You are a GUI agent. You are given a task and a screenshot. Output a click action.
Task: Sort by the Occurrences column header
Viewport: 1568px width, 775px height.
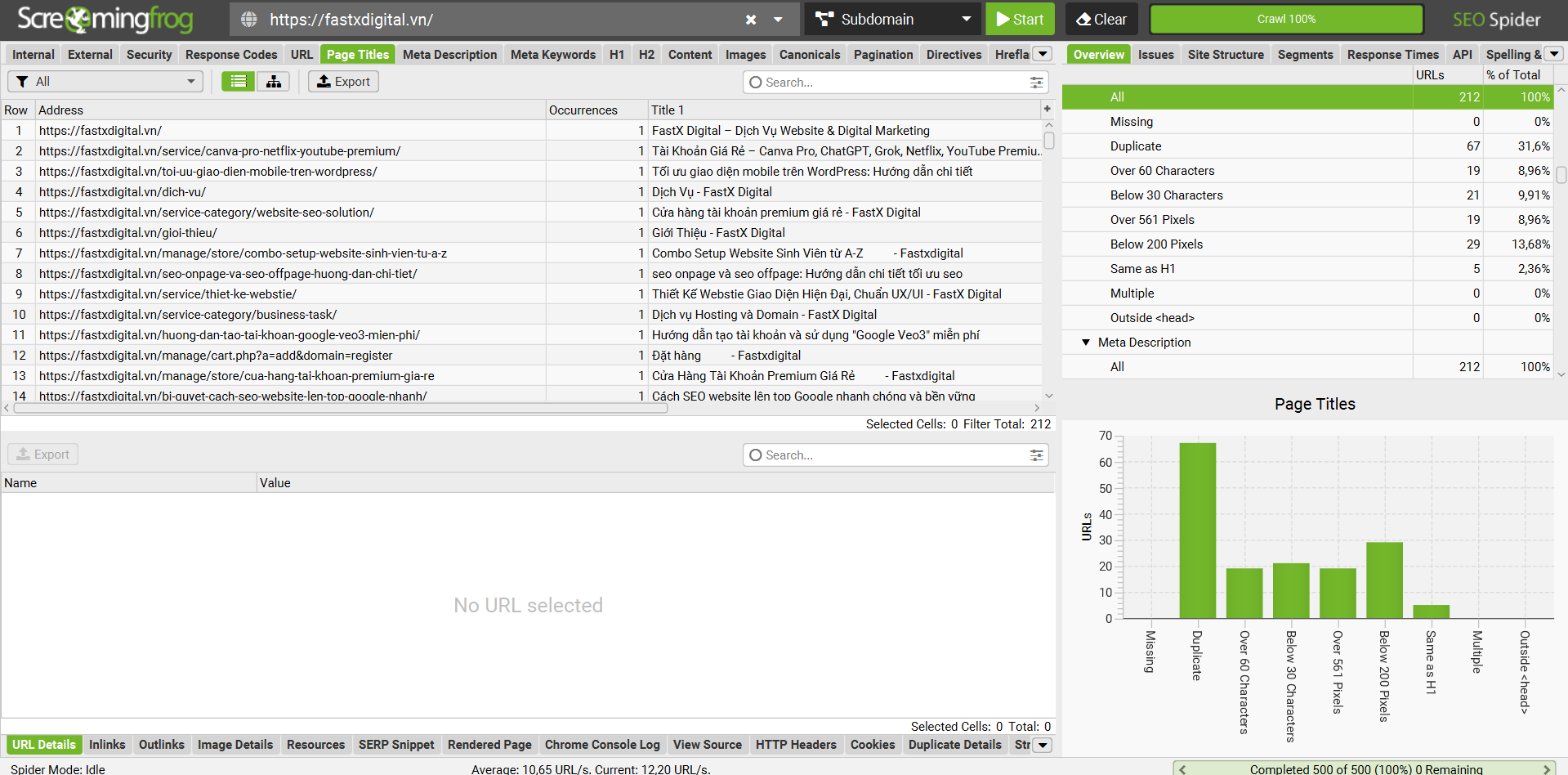coord(596,110)
